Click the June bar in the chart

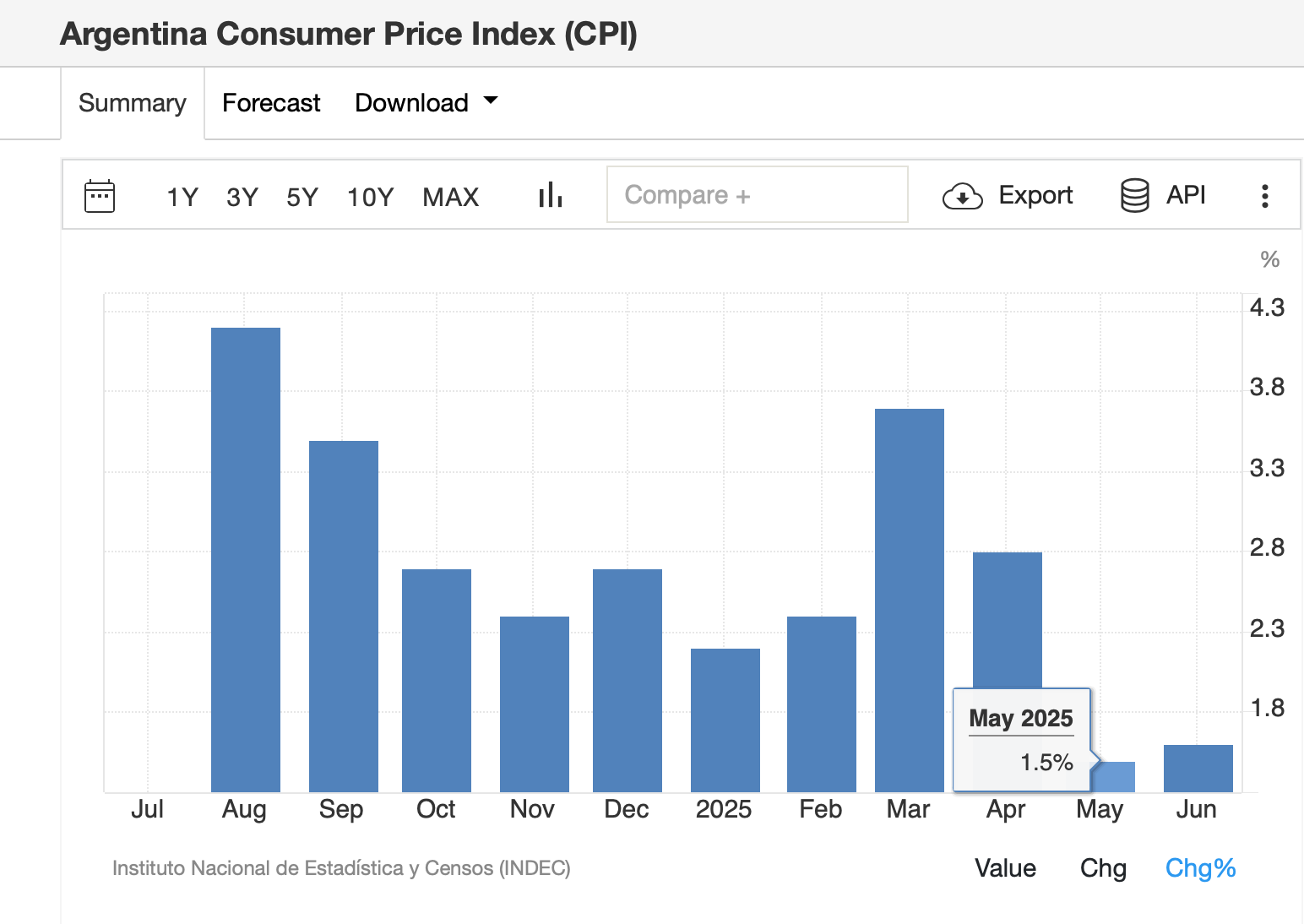click(x=1198, y=768)
